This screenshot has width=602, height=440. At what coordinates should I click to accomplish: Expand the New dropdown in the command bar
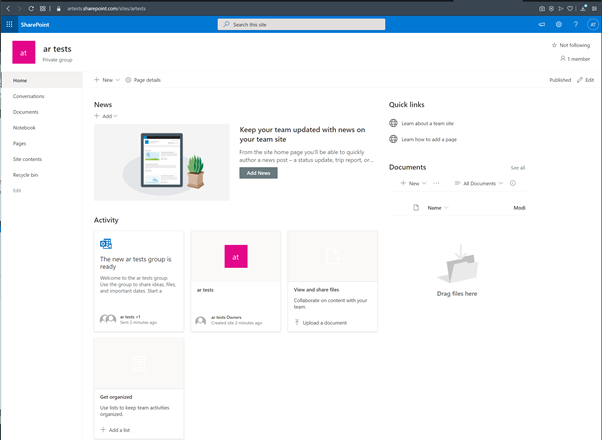pyautogui.click(x=107, y=80)
